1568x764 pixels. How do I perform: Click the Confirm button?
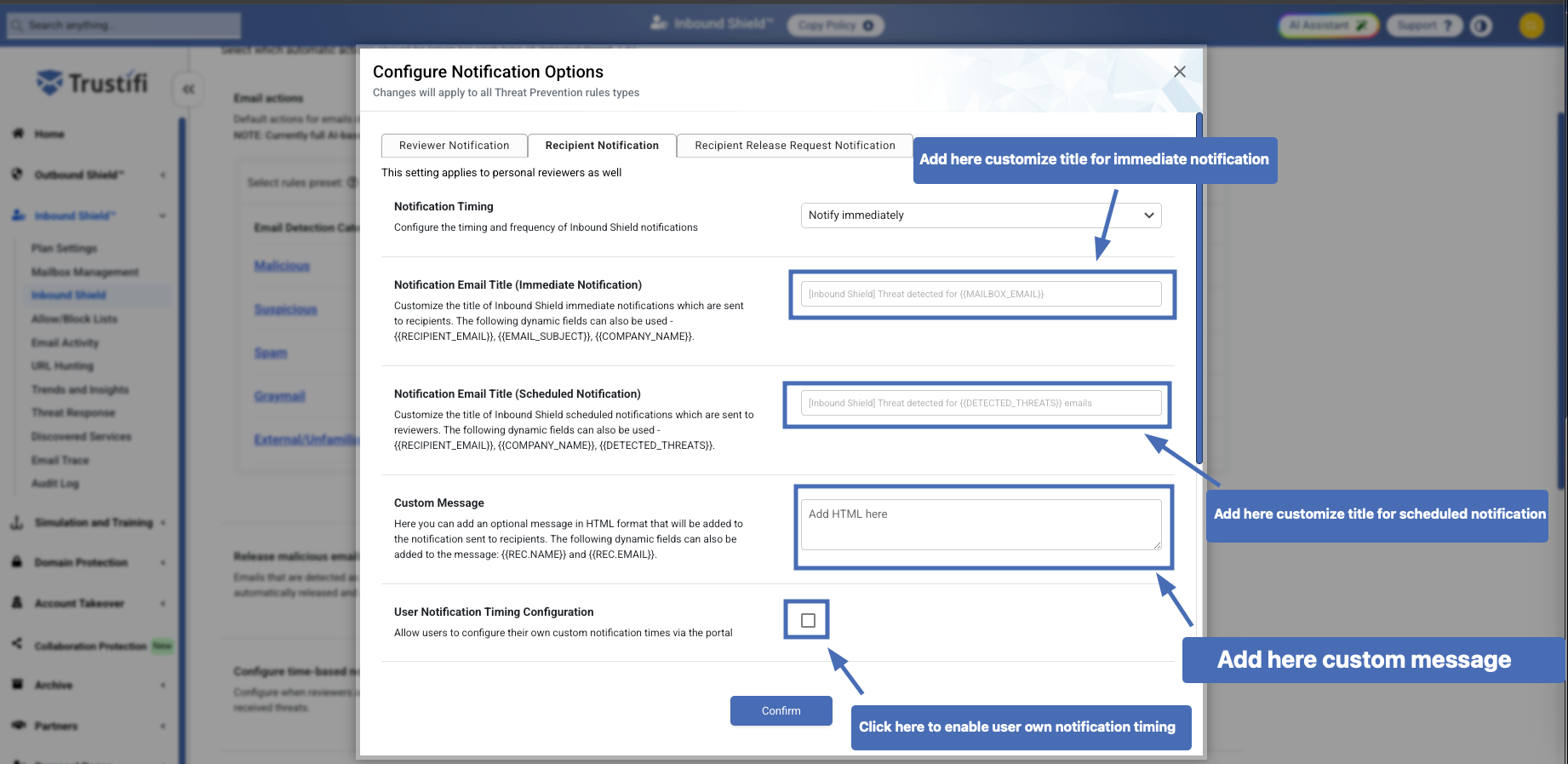781,711
